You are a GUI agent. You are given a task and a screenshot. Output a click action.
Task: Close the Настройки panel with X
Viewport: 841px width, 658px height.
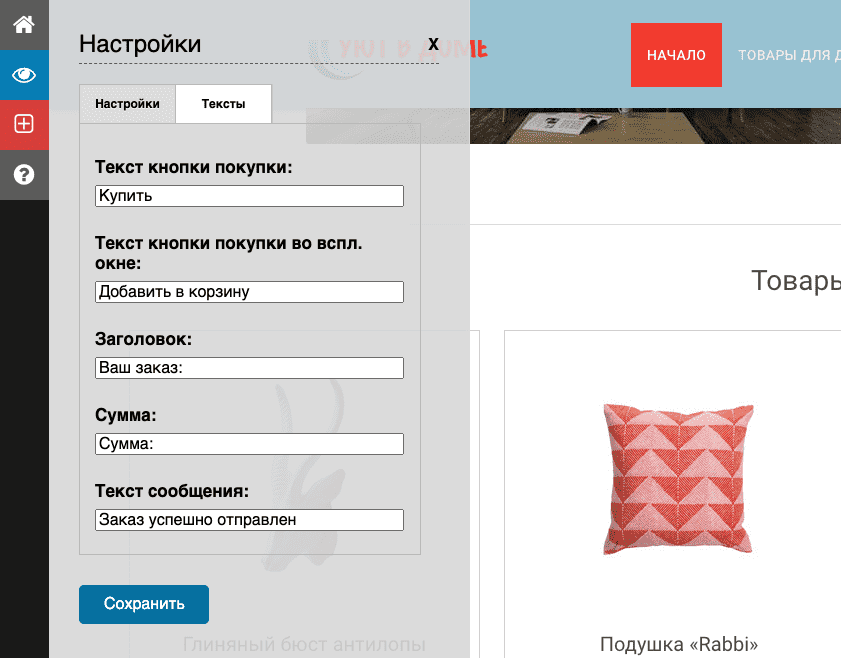(x=433, y=44)
